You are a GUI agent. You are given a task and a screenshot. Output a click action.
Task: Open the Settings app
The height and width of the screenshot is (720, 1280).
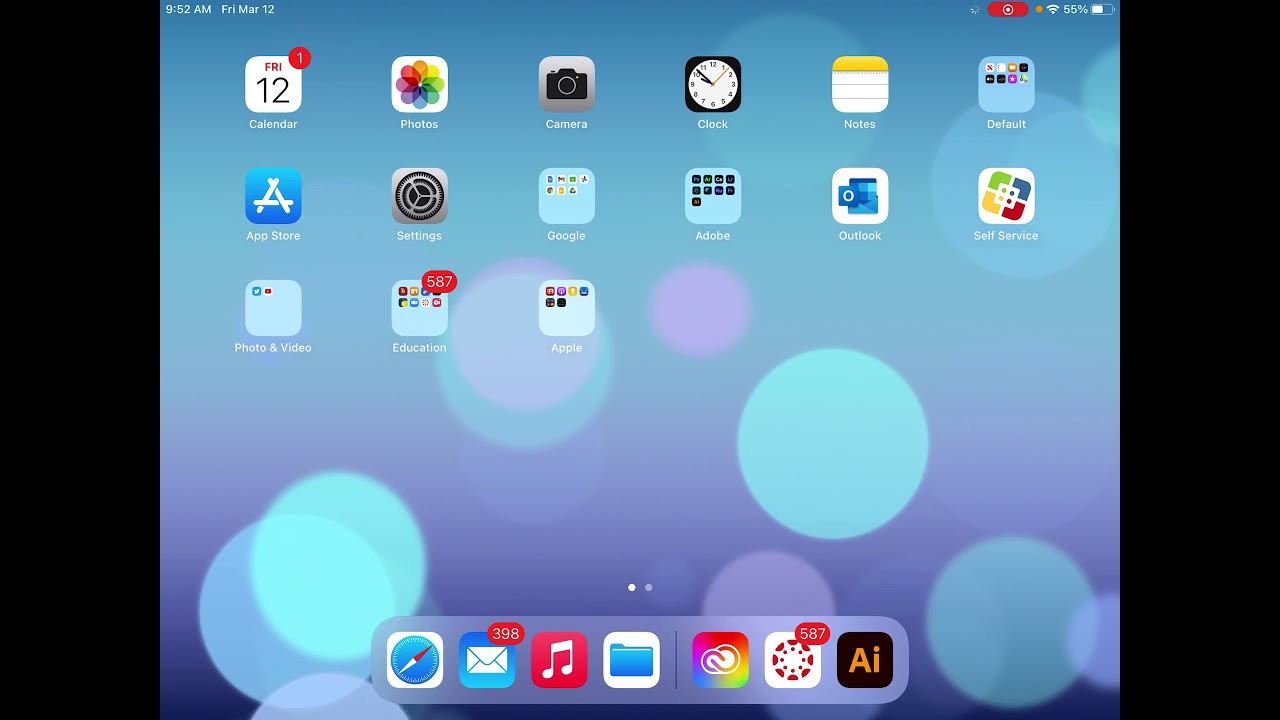click(x=420, y=196)
